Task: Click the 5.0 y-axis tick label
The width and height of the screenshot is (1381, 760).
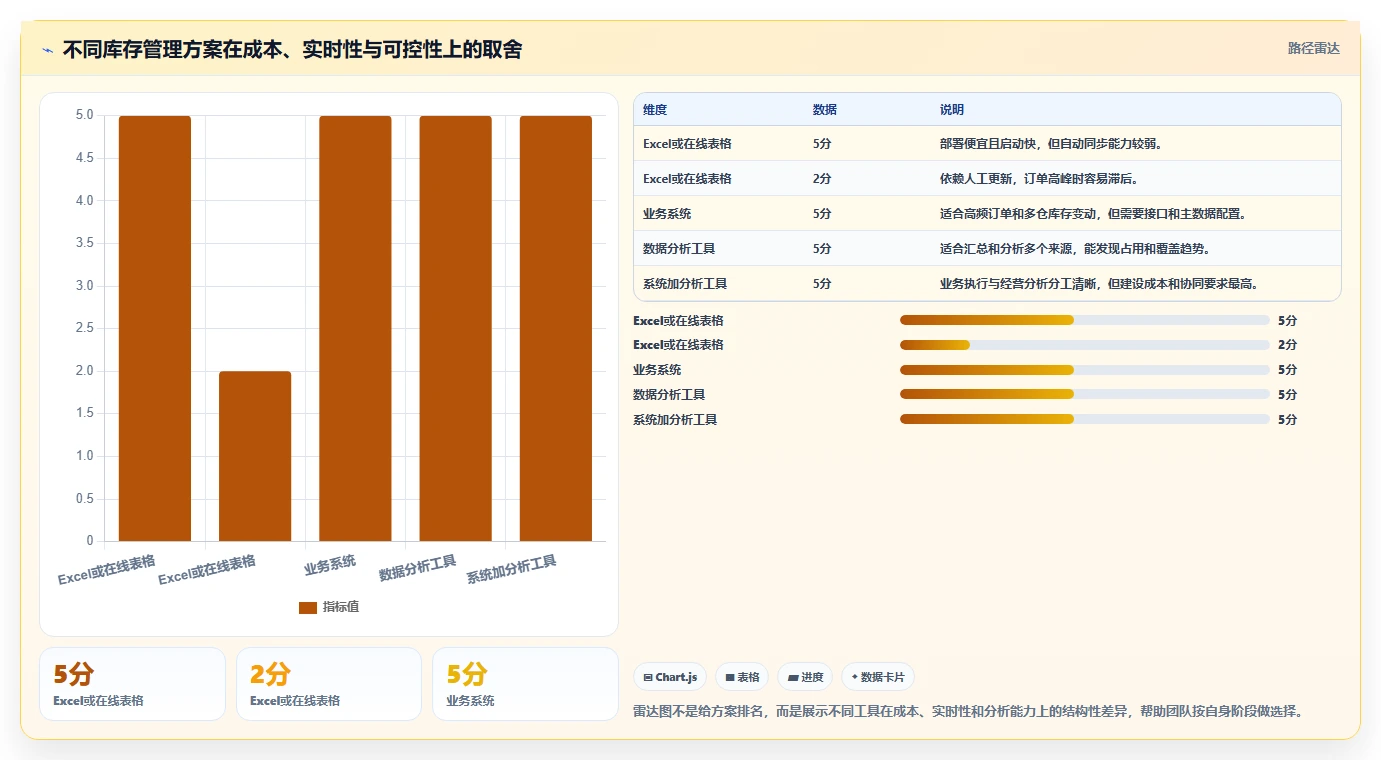Action: coord(85,115)
